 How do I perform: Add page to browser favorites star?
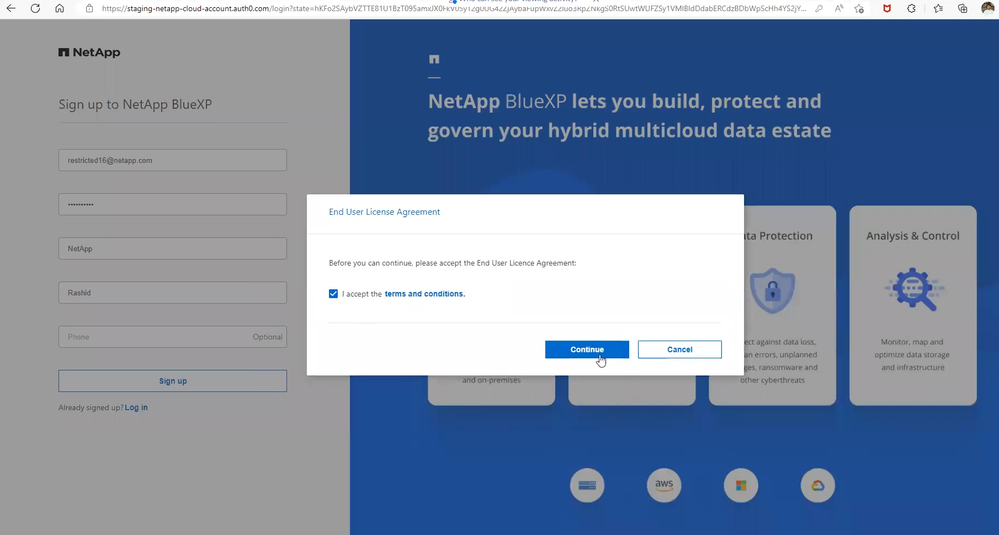tap(859, 8)
